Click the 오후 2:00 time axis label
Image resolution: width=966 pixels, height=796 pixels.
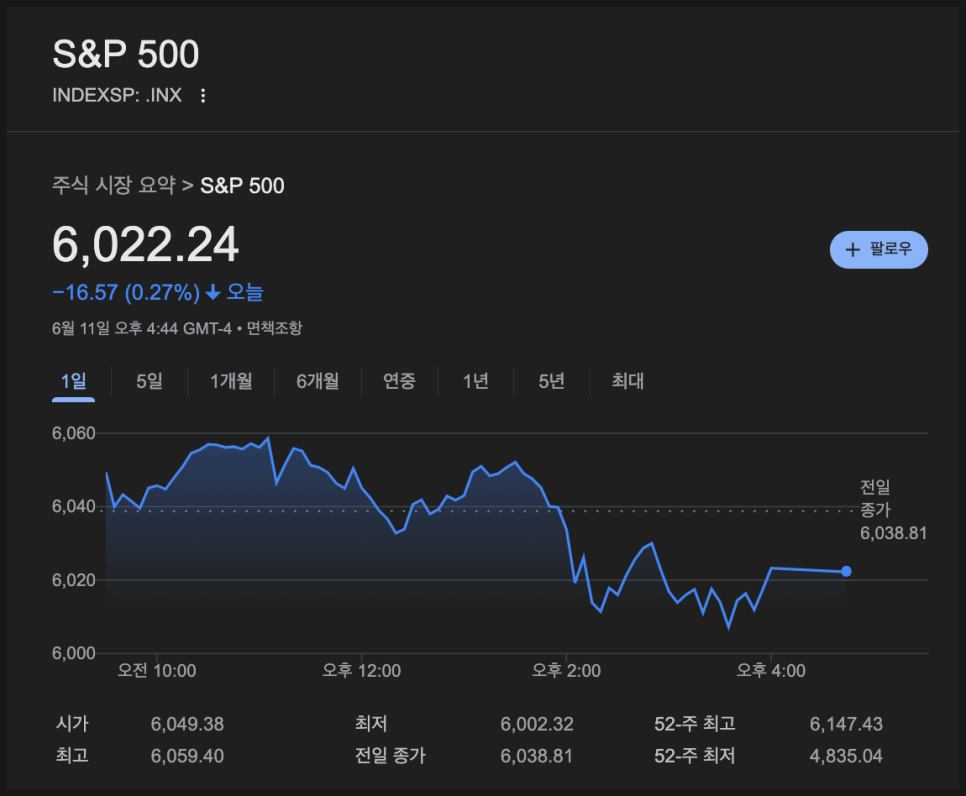[566, 670]
